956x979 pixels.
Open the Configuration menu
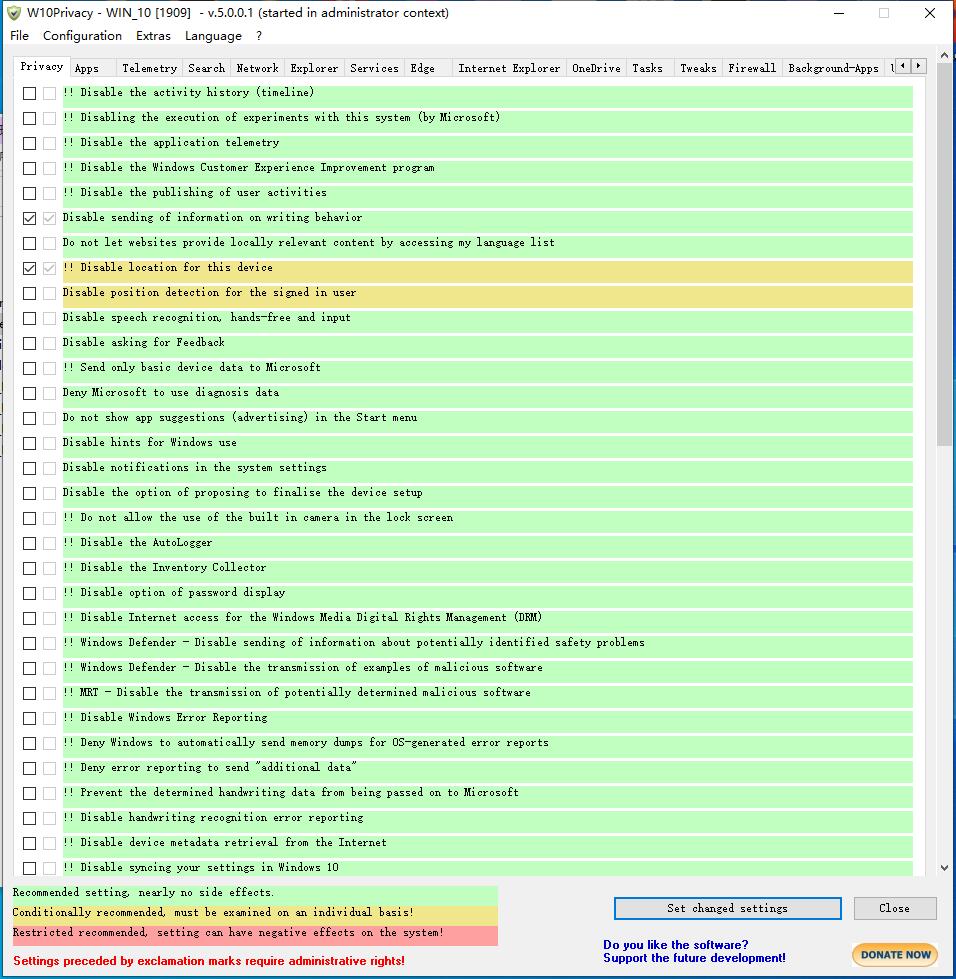click(82, 35)
